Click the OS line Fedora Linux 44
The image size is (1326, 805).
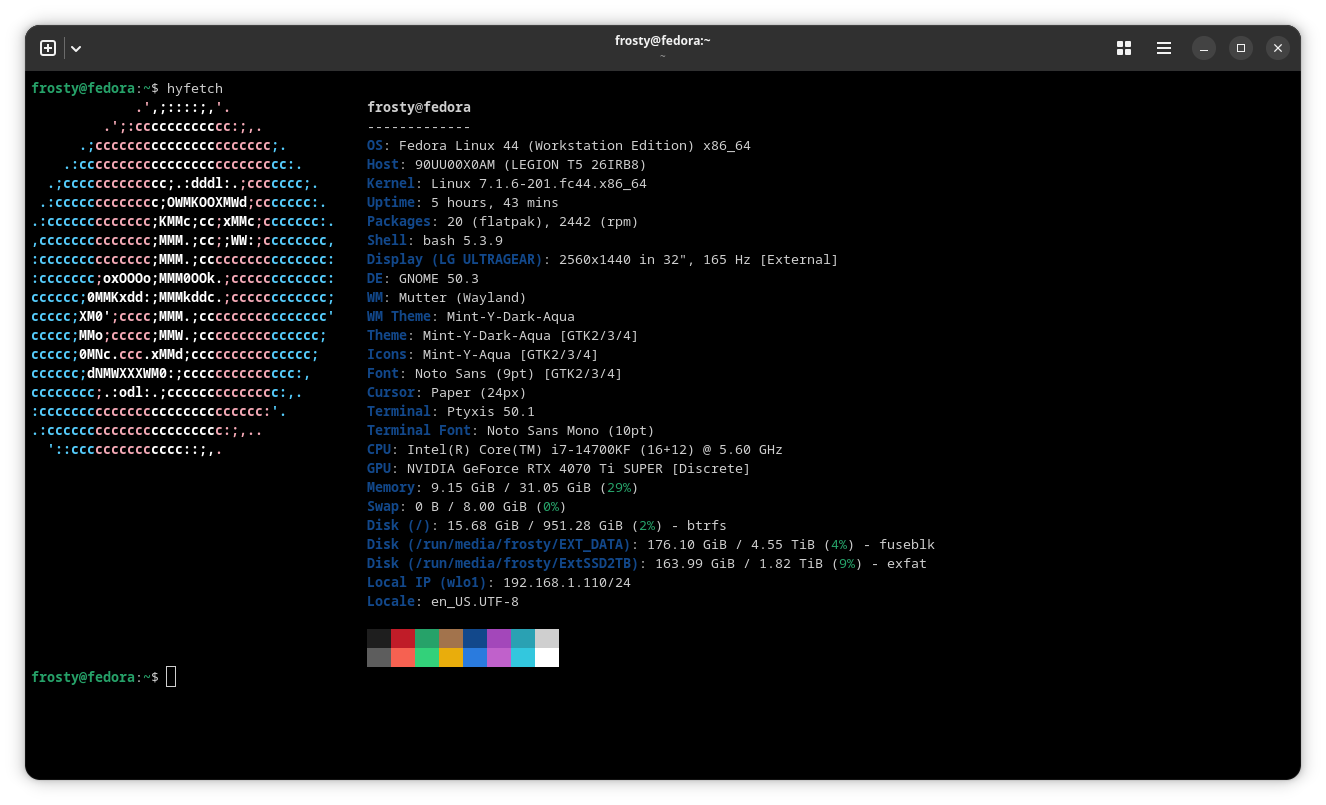(x=559, y=145)
